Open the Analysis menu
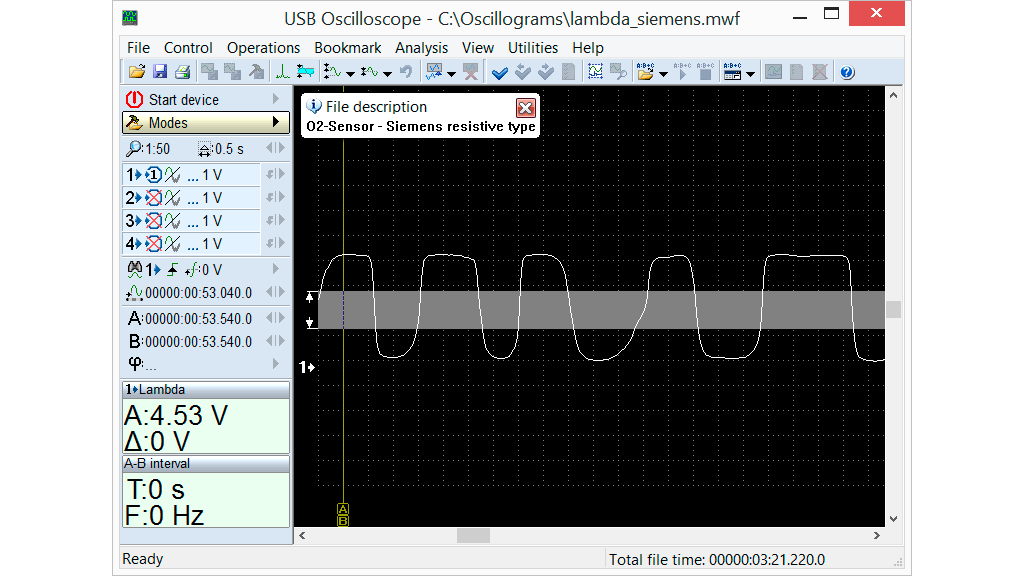Viewport: 1024px width, 576px height. 421,48
